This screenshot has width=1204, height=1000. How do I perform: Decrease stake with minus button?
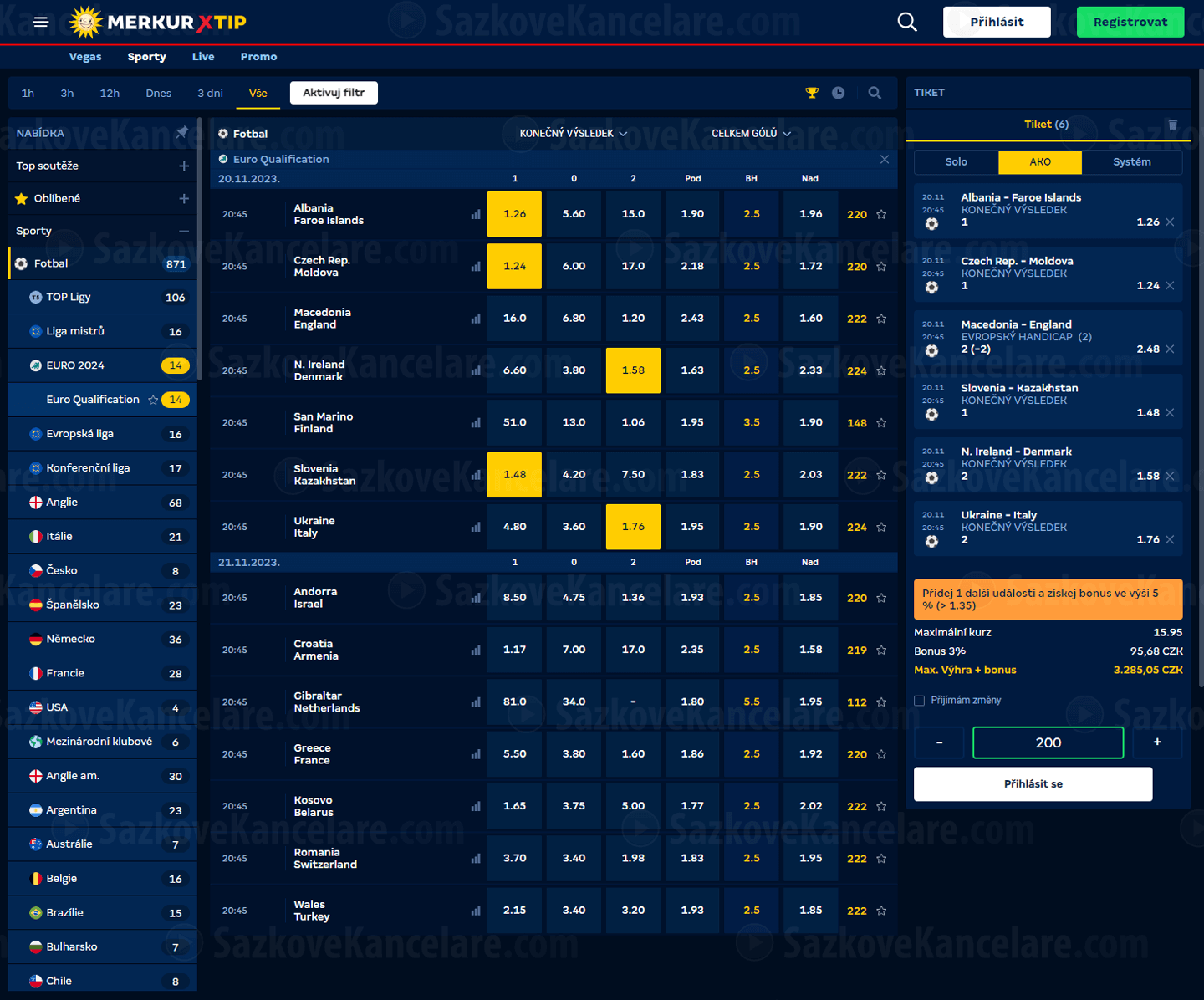(x=939, y=742)
